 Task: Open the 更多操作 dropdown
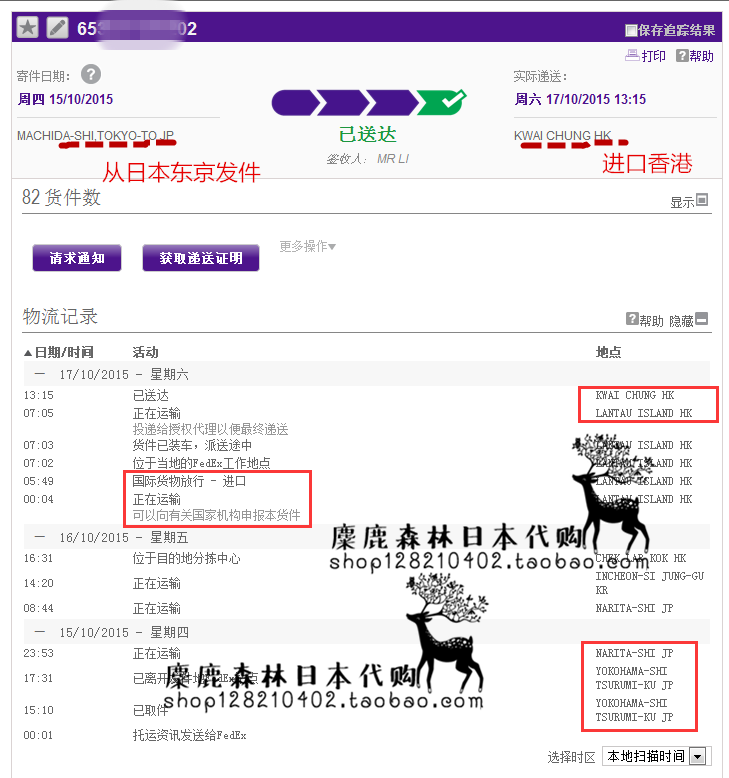click(x=308, y=246)
